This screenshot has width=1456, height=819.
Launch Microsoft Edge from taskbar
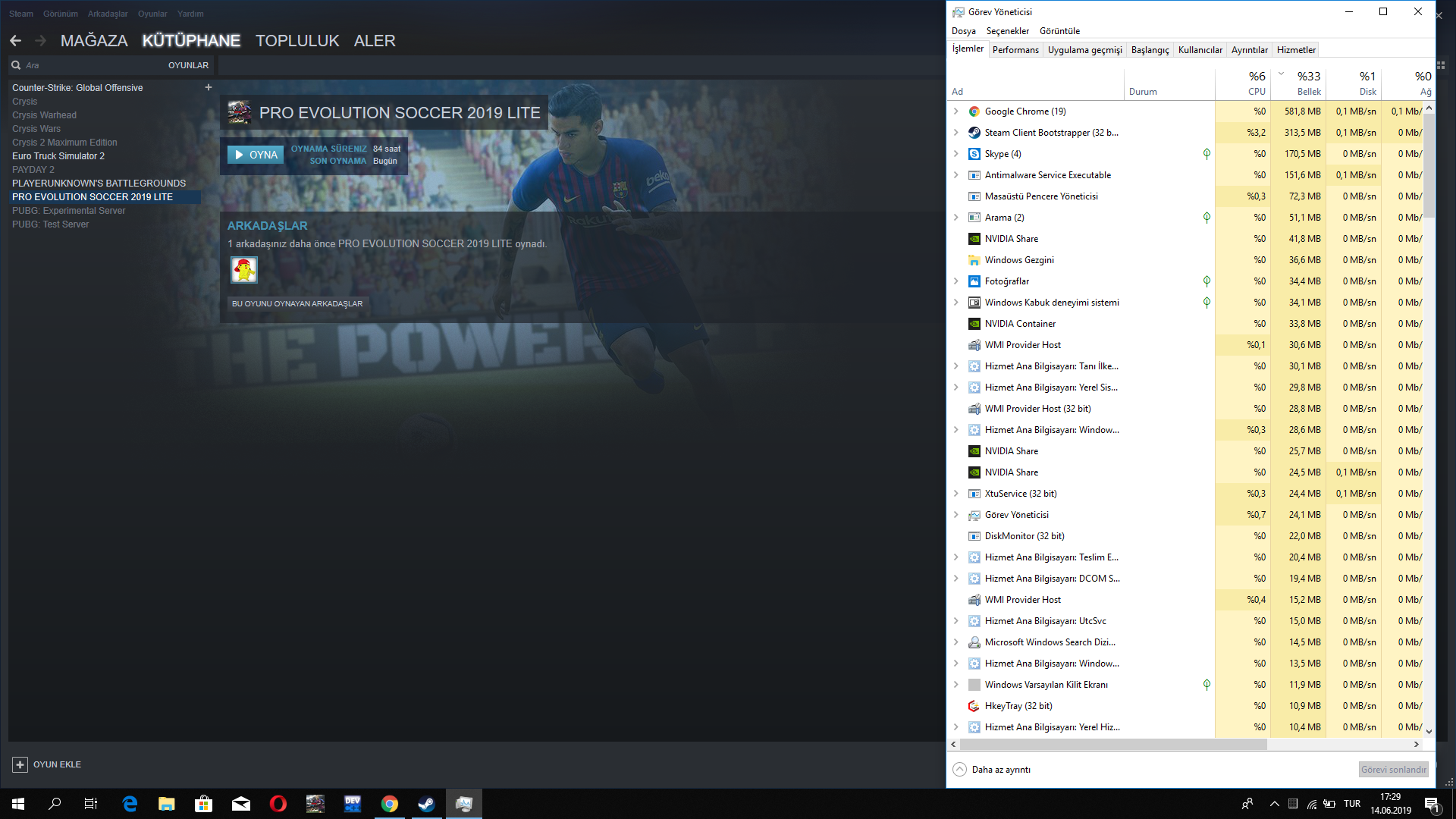(x=130, y=804)
